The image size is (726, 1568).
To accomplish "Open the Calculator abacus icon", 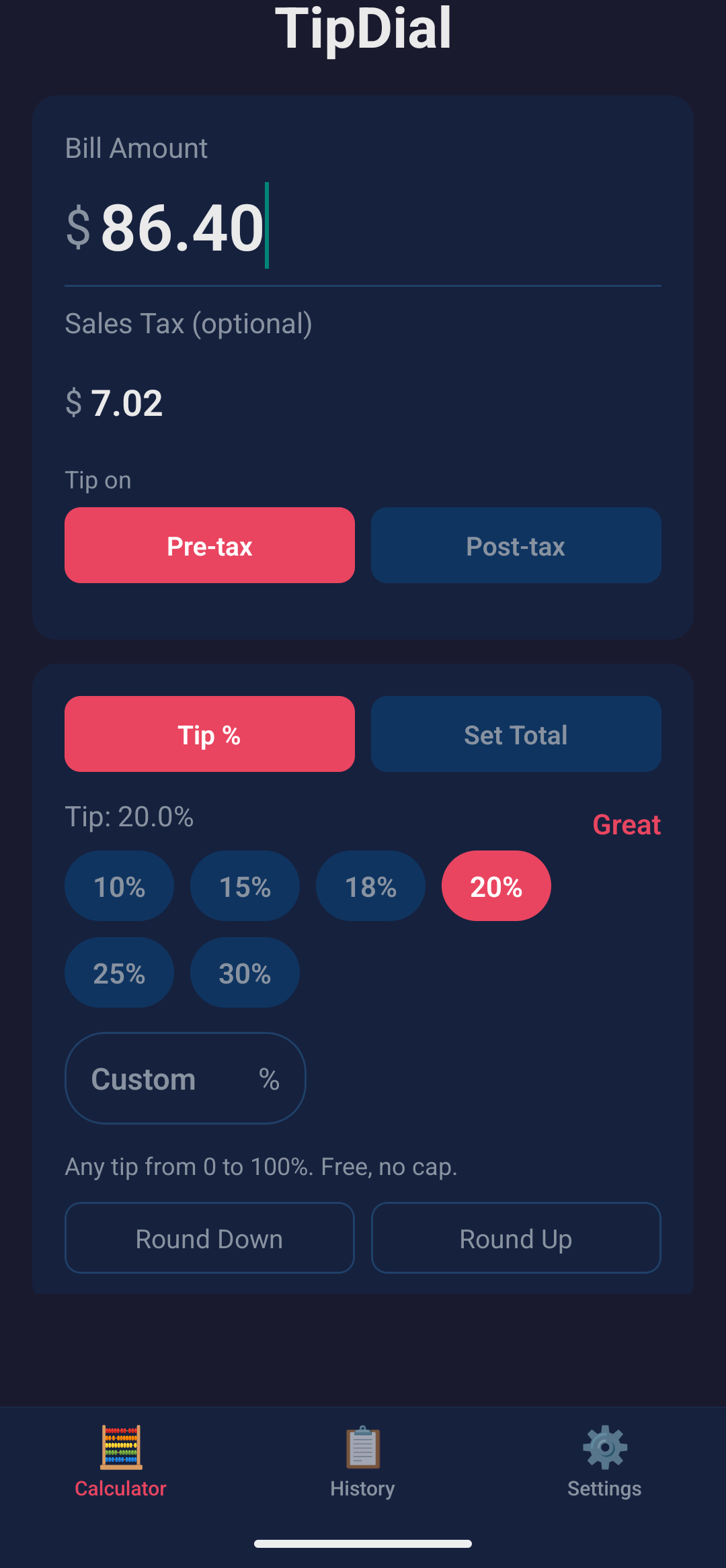I will coord(121,1447).
